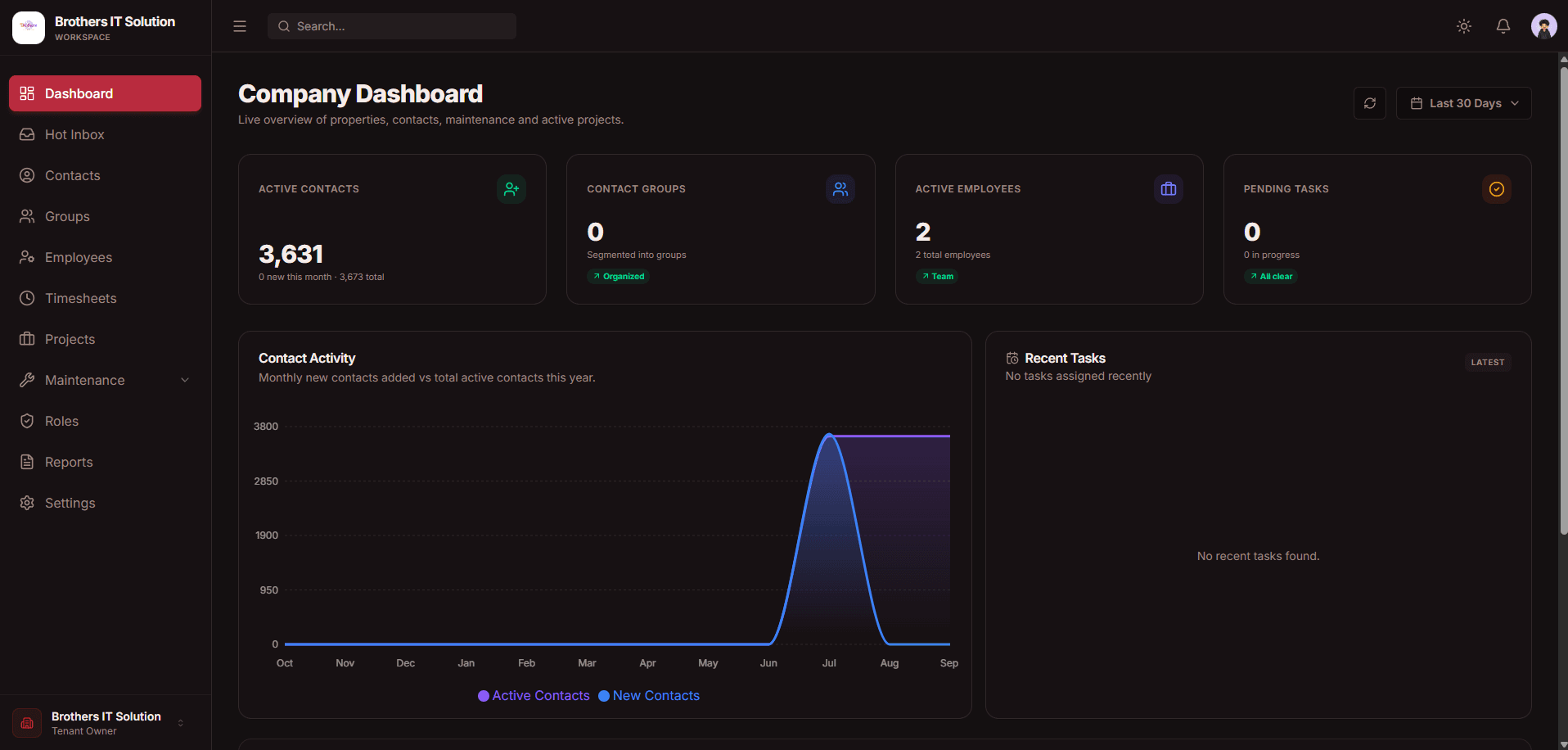The height and width of the screenshot is (750, 1568).
Task: Expand Maintenance submenu chevron
Action: pos(185,380)
